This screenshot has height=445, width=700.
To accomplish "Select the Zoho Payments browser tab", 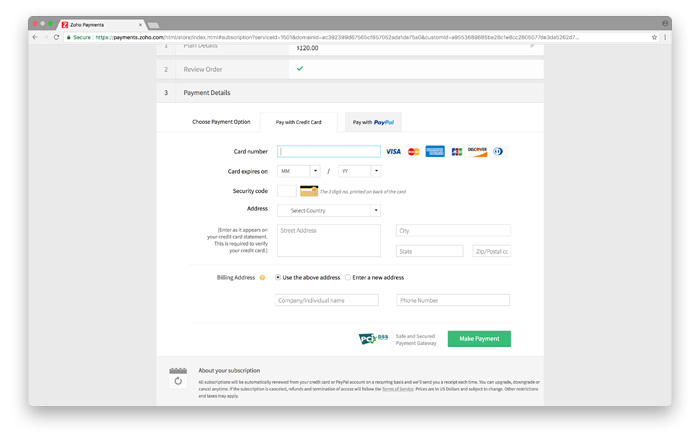I will pos(102,25).
